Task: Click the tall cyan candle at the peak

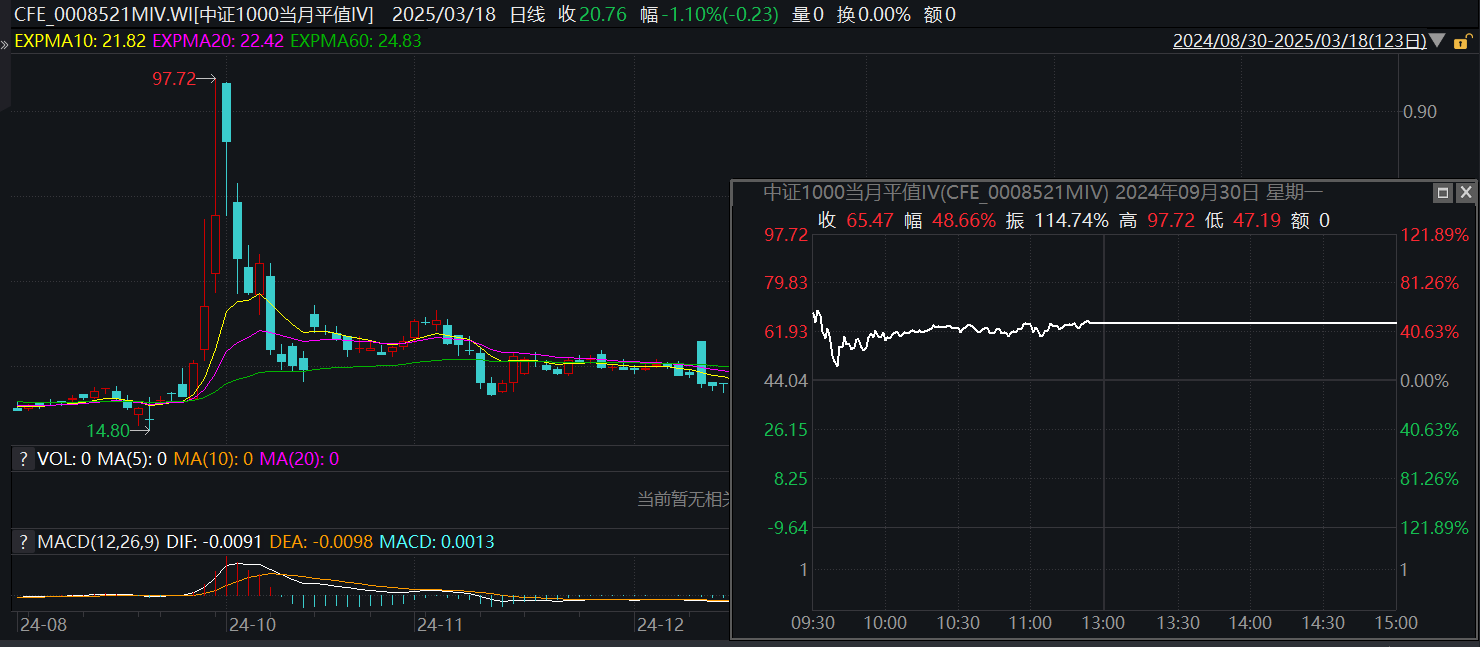Action: (227, 112)
